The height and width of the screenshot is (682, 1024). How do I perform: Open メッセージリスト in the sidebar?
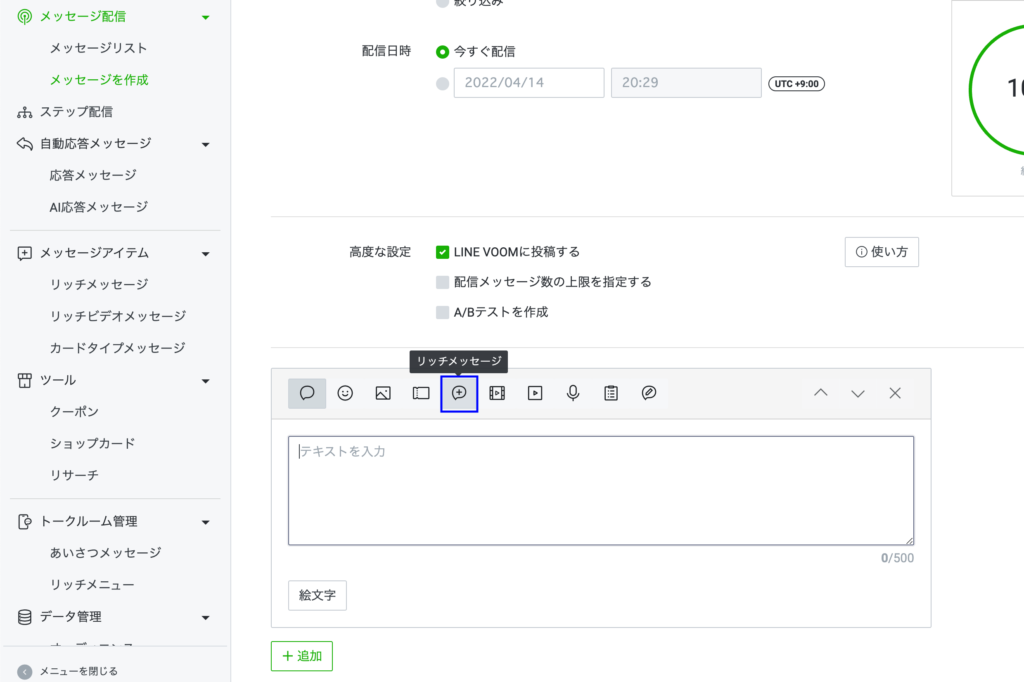[99, 48]
